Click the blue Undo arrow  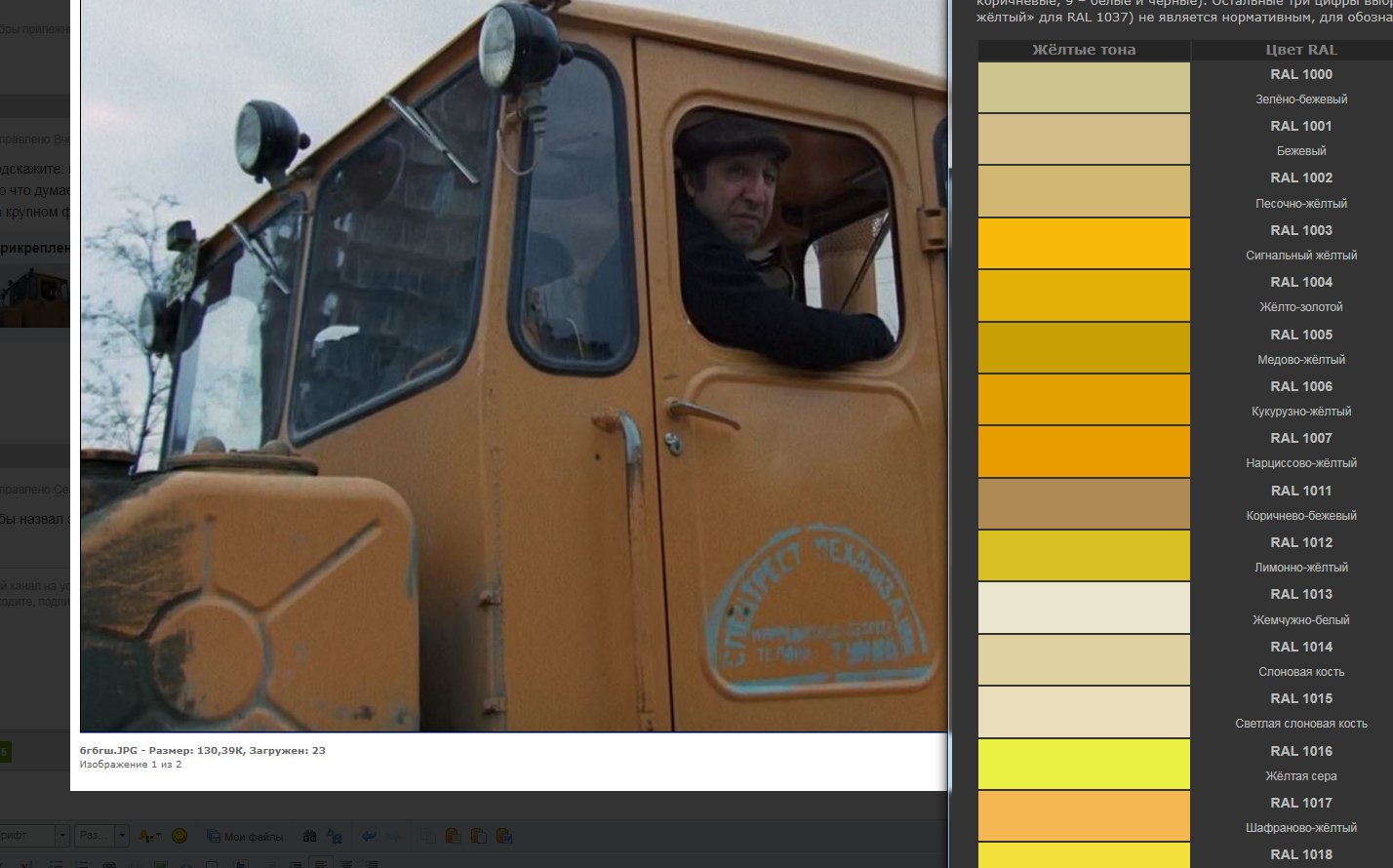[369, 836]
